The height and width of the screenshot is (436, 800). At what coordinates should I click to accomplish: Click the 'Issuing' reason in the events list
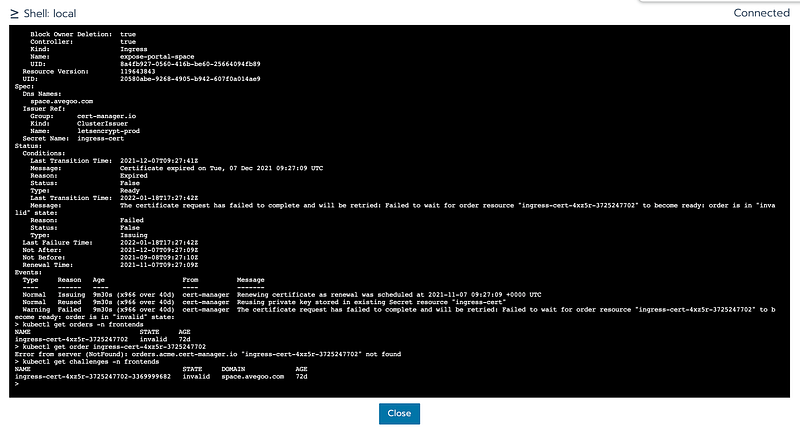71,295
